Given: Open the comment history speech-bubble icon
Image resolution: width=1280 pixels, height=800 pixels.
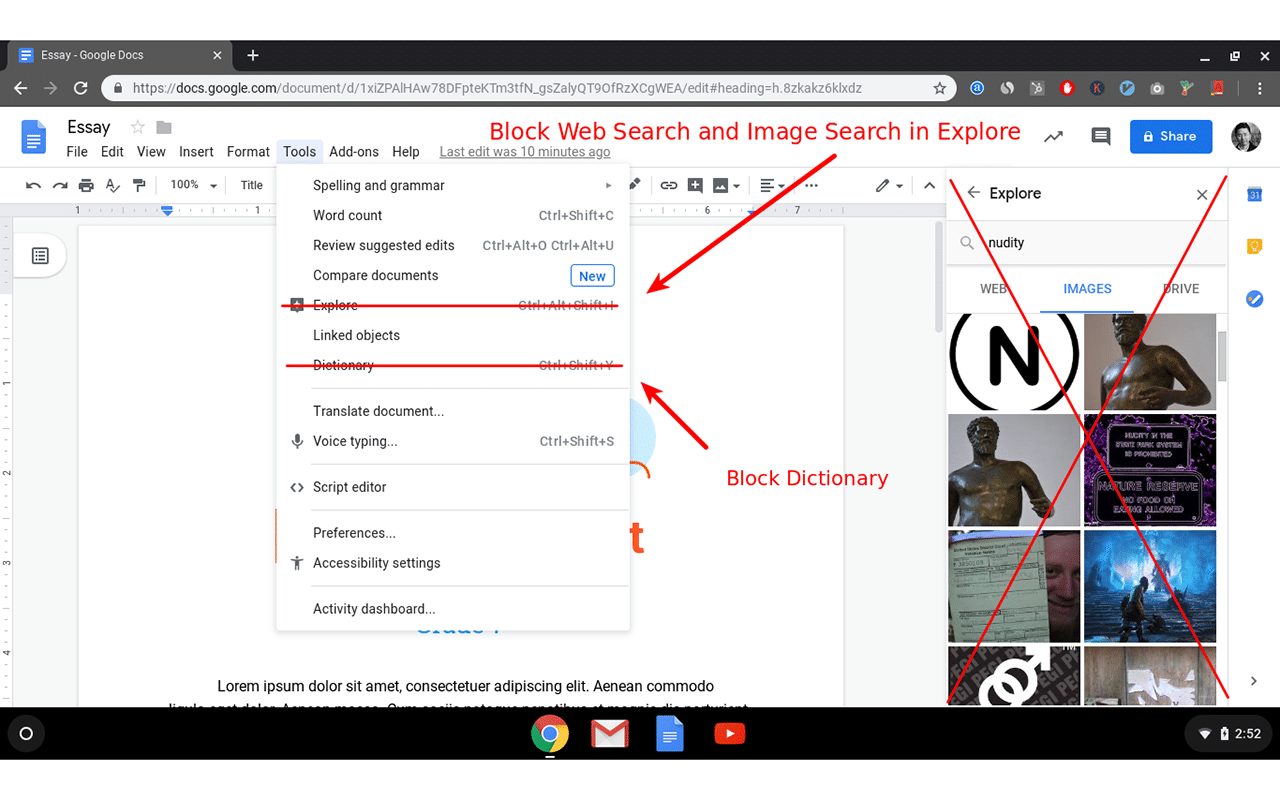Looking at the screenshot, I should [1101, 137].
